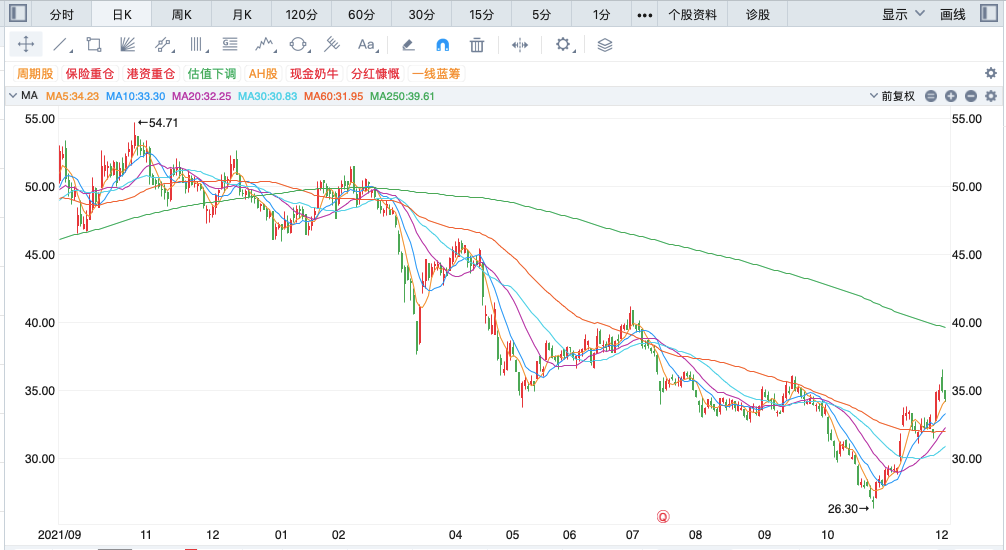Select the eraser tool
The height and width of the screenshot is (550, 1006).
click(x=407, y=45)
